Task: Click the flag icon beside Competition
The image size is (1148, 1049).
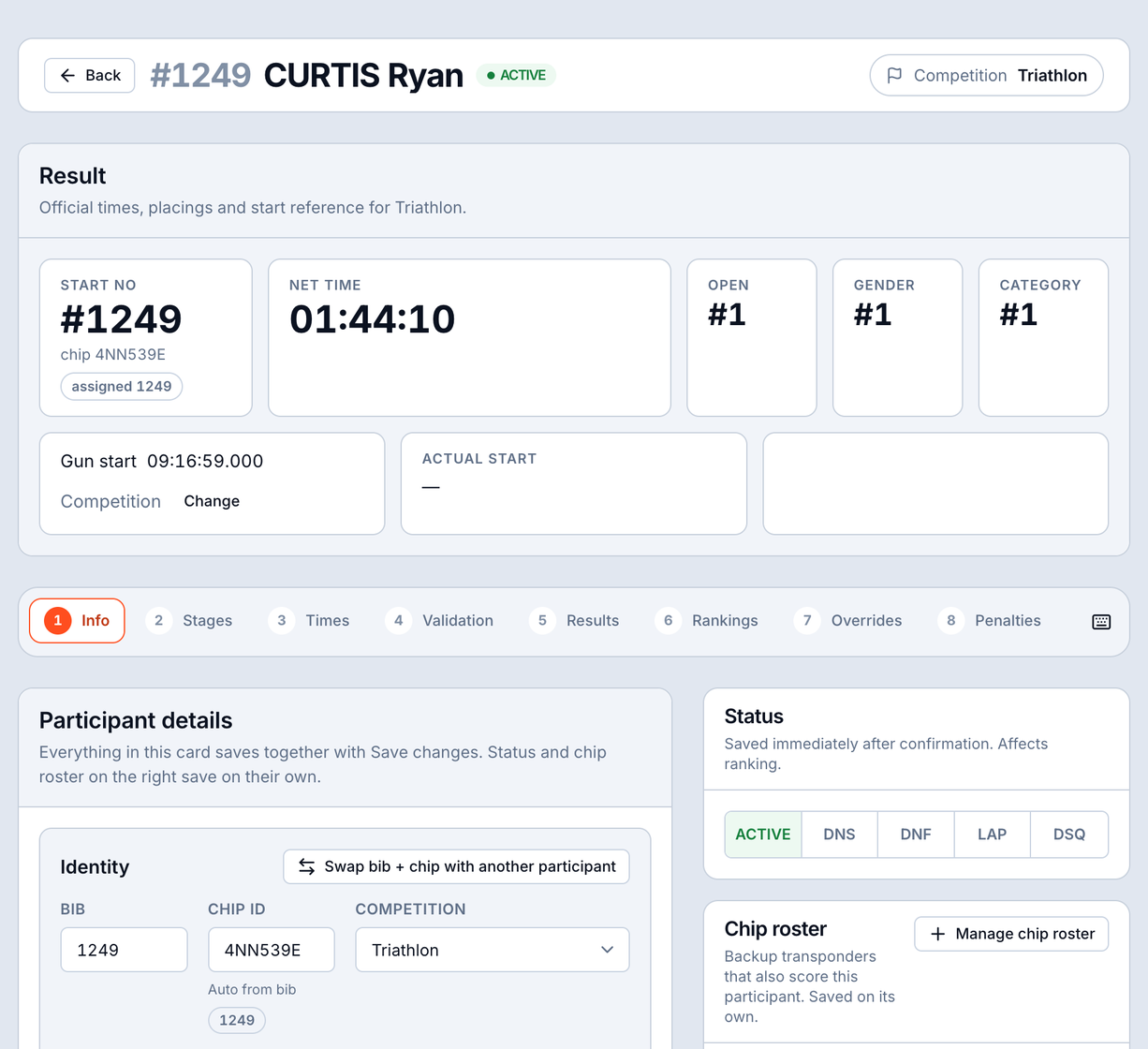Action: point(894,76)
